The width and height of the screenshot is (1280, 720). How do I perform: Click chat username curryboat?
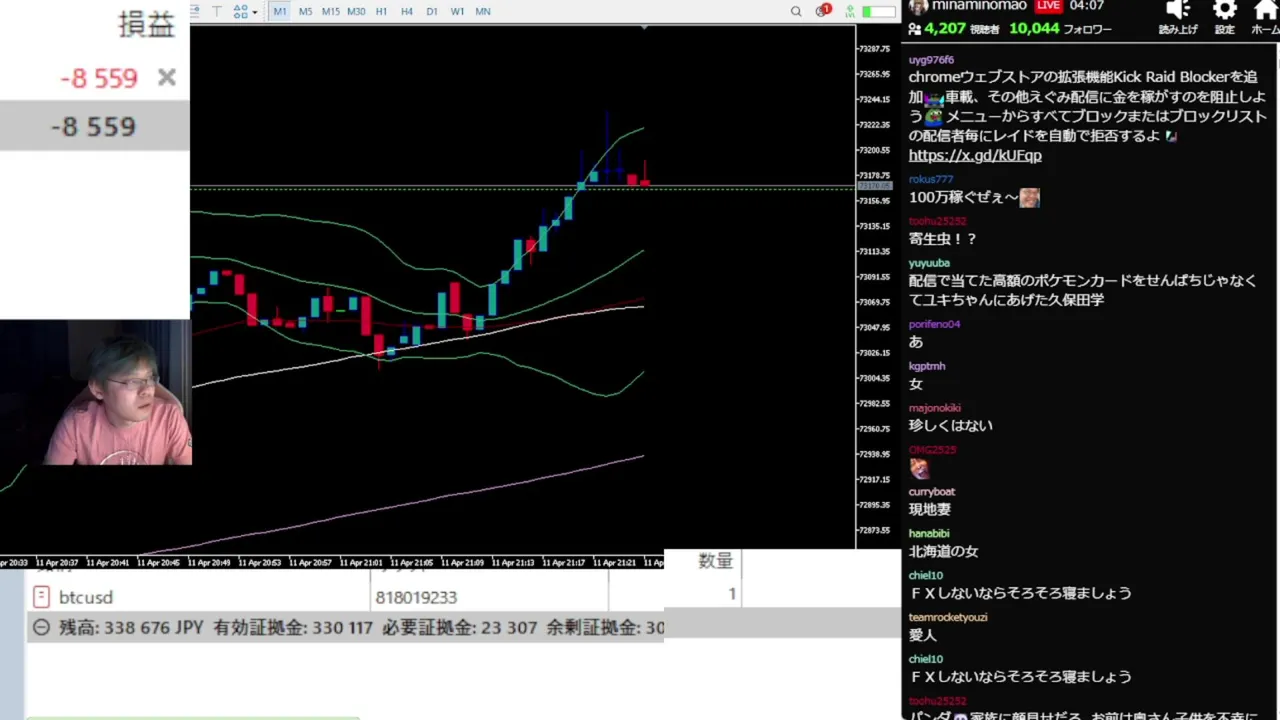click(x=932, y=492)
